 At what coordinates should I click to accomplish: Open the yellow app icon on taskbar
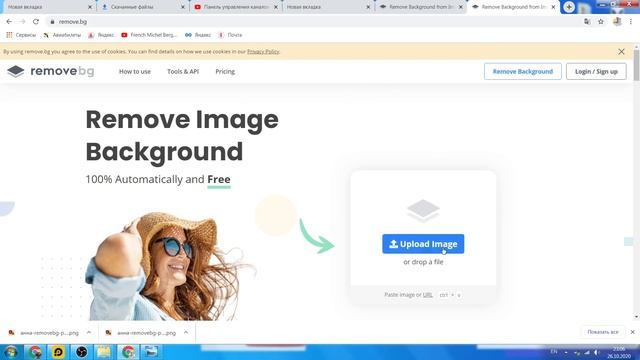[x=58, y=352]
